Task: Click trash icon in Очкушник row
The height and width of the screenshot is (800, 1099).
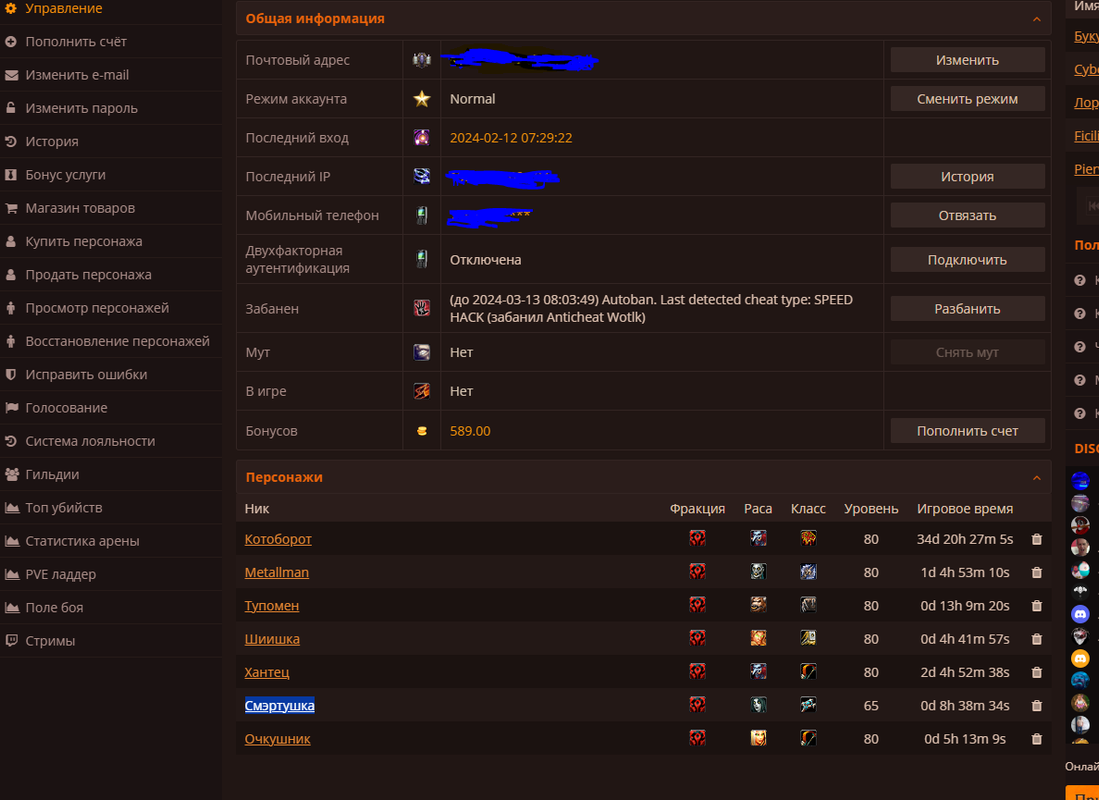Action: (x=1037, y=739)
